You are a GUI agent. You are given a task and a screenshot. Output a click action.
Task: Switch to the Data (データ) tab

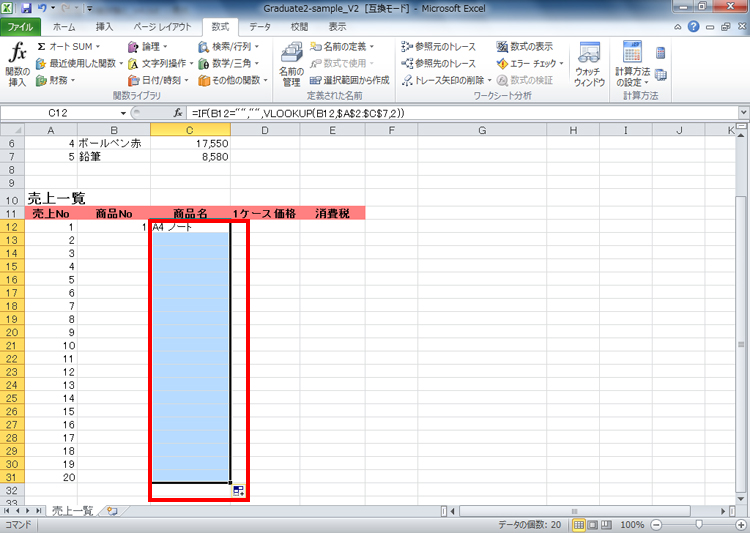tap(260, 27)
